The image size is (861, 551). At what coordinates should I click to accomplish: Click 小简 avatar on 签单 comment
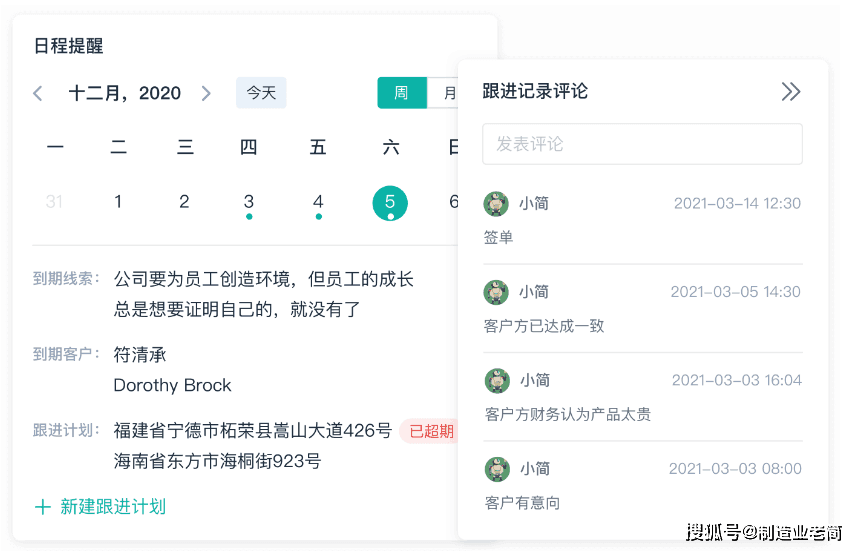496,204
